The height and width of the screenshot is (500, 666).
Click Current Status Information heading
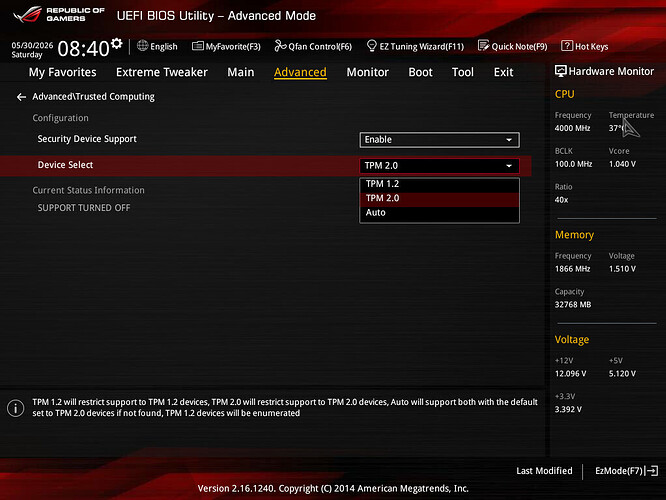(88, 190)
